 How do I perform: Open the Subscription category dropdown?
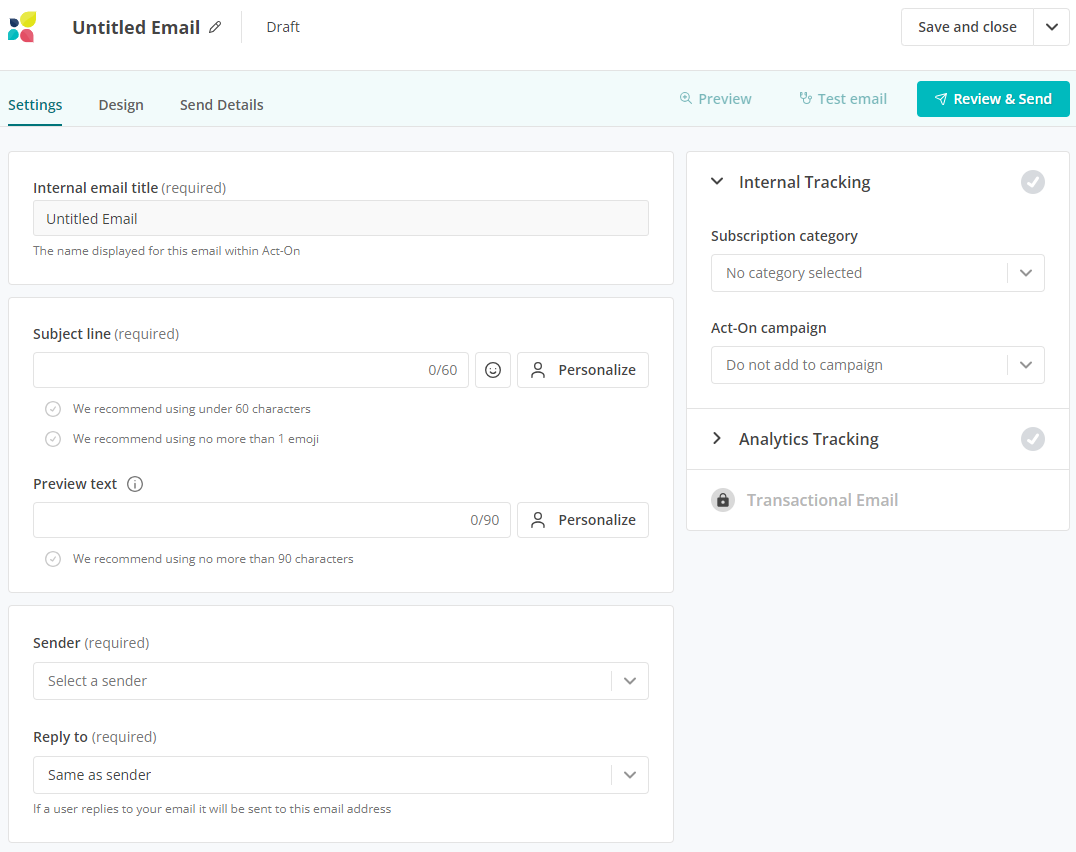coord(878,273)
